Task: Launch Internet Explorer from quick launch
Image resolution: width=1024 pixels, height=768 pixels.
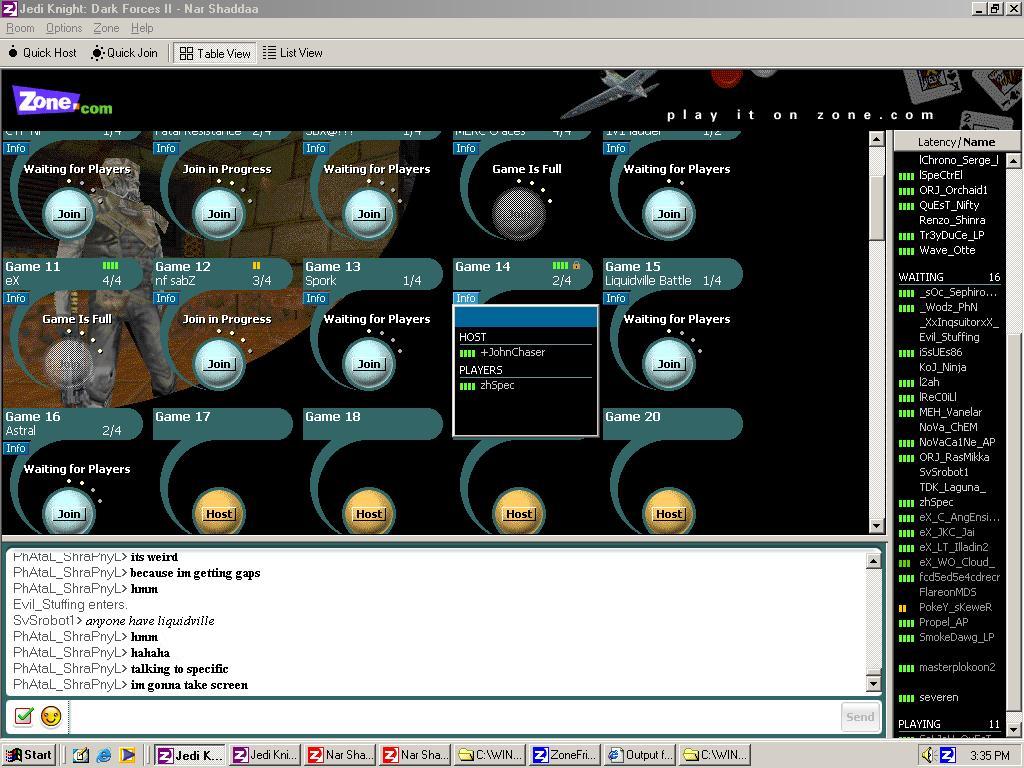Action: 104,756
